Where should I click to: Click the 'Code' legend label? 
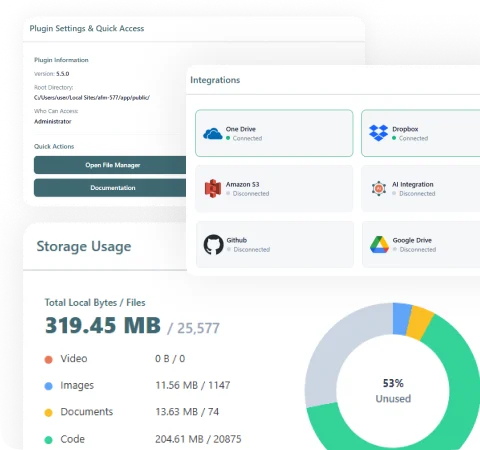72,439
